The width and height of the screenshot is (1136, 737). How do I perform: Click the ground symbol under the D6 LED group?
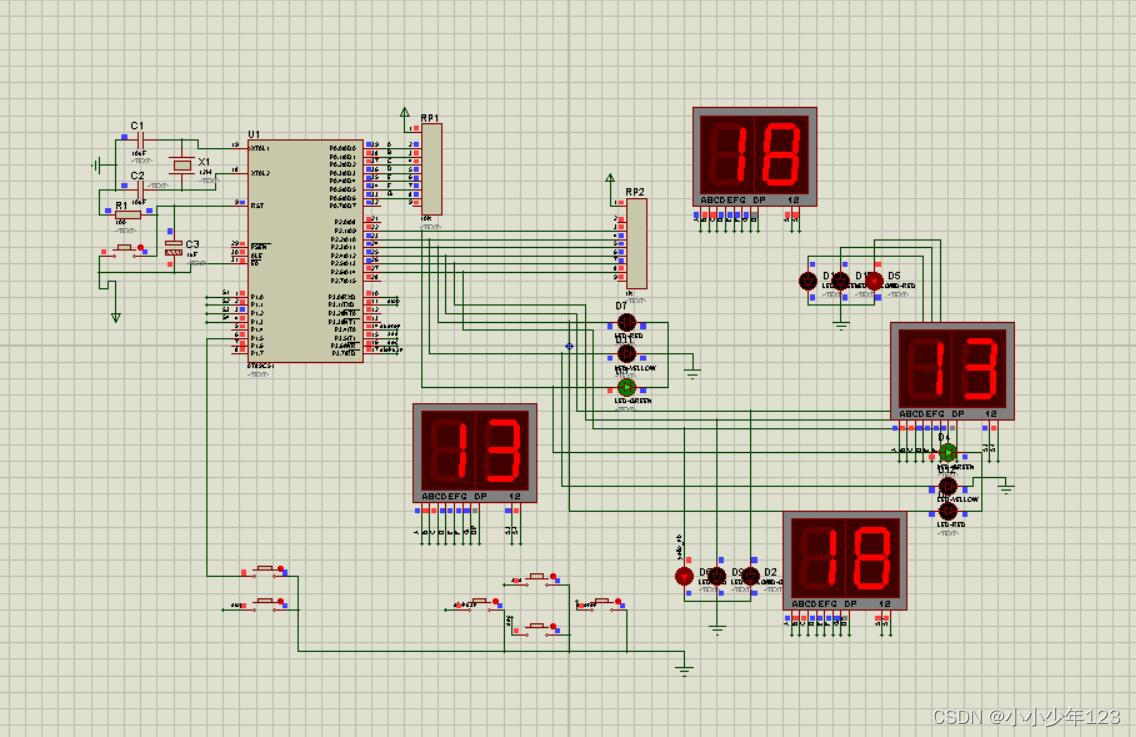tap(717, 630)
